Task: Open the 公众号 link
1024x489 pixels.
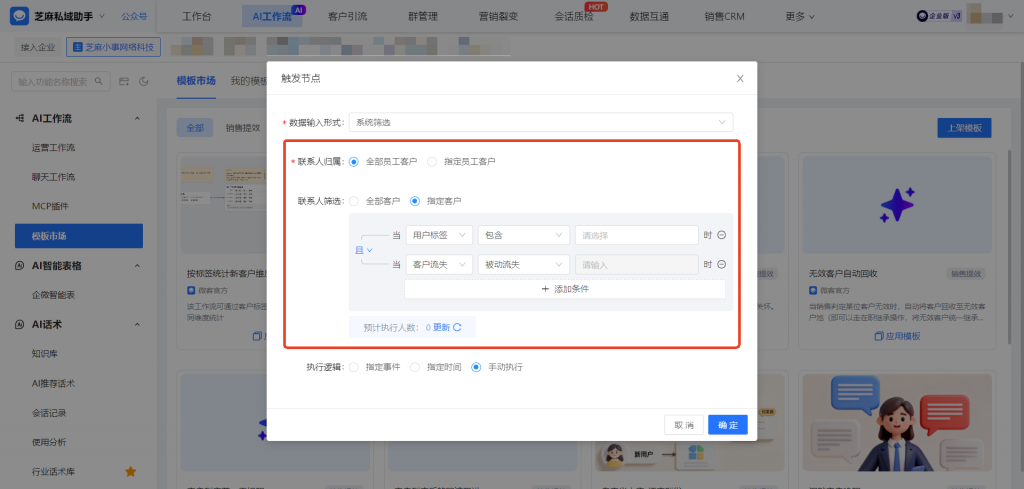Action: point(134,16)
